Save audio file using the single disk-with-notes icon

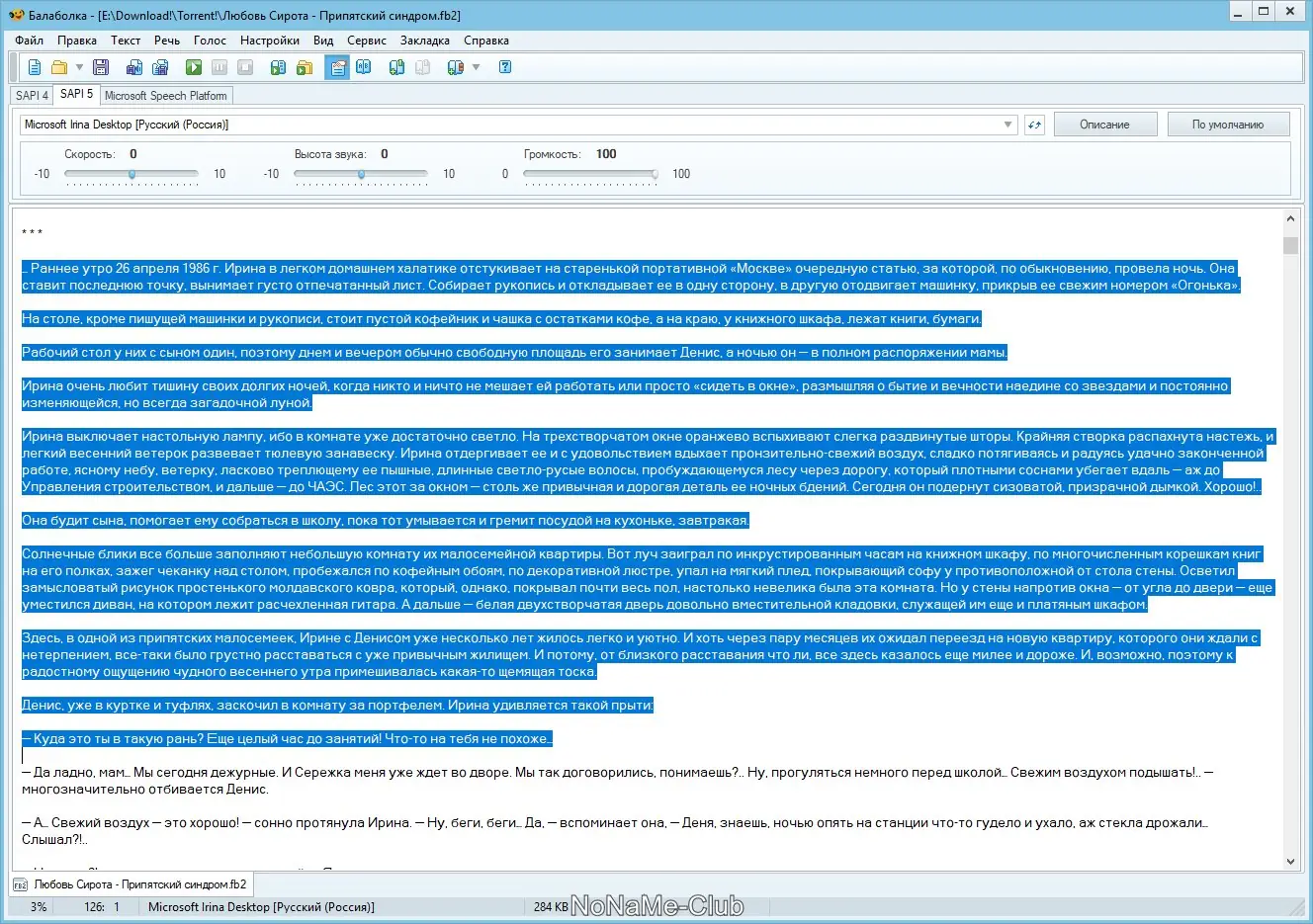coord(134,67)
